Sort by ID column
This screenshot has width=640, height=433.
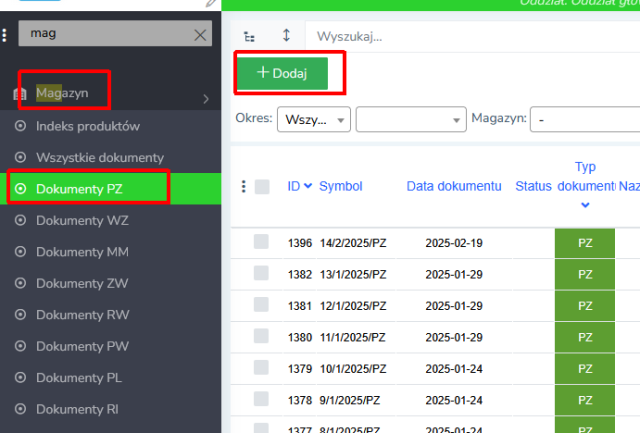pos(294,186)
